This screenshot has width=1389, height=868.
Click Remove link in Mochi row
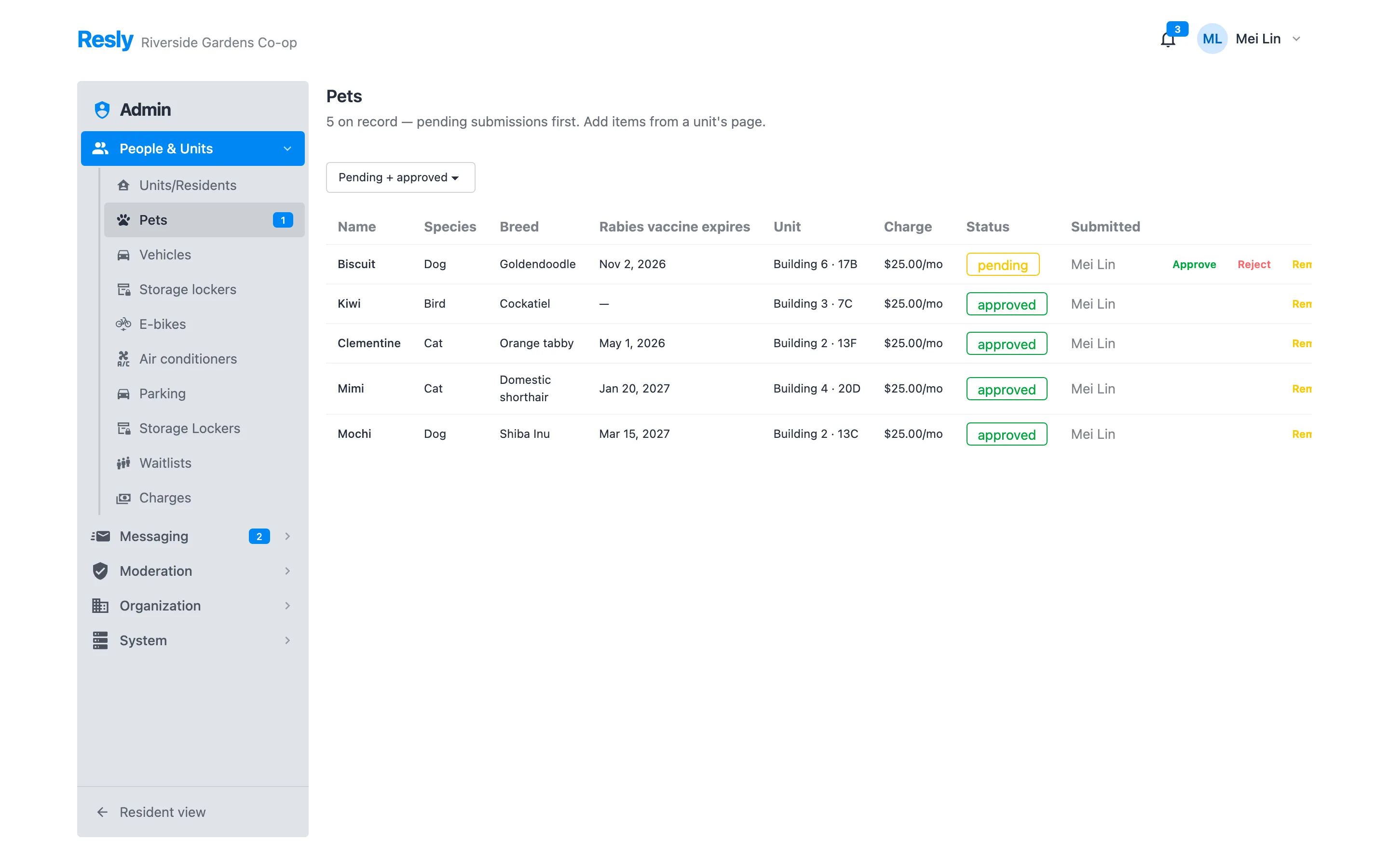tap(1301, 434)
